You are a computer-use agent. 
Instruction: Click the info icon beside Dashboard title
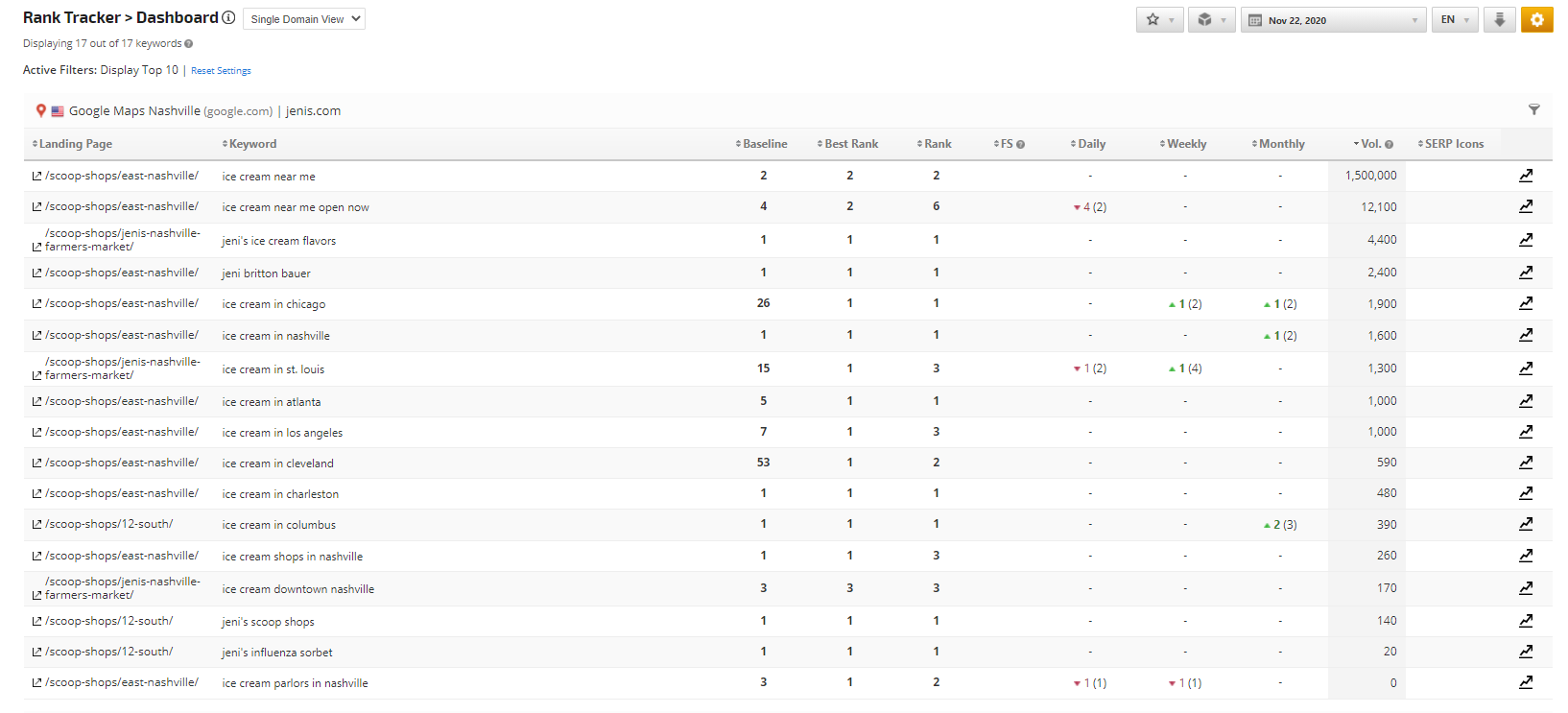(x=228, y=17)
